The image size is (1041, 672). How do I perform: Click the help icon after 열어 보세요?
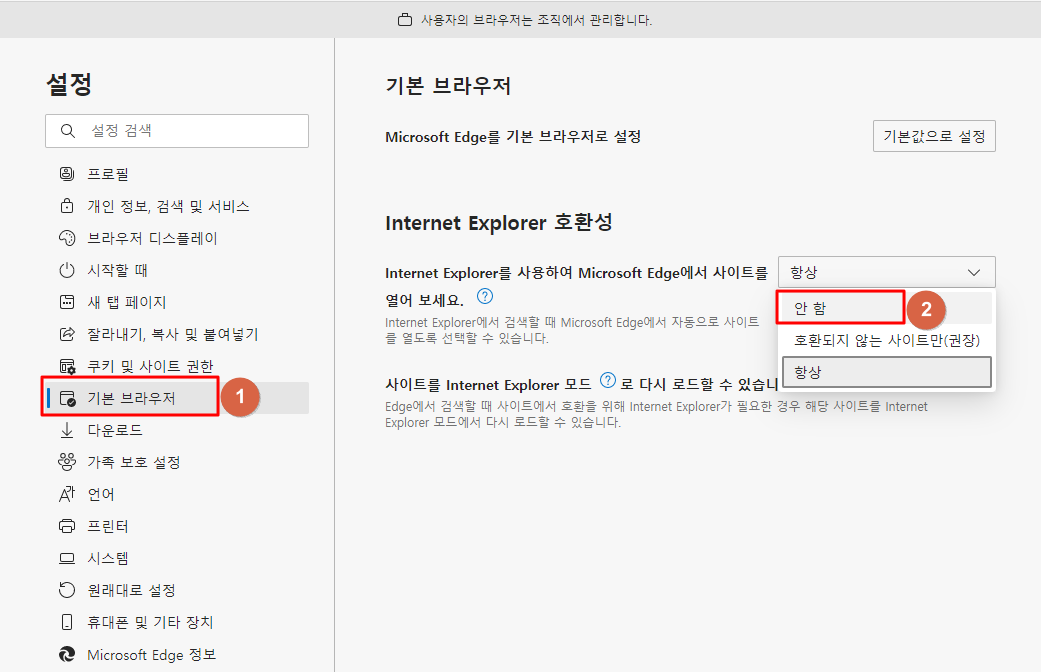tap(485, 296)
